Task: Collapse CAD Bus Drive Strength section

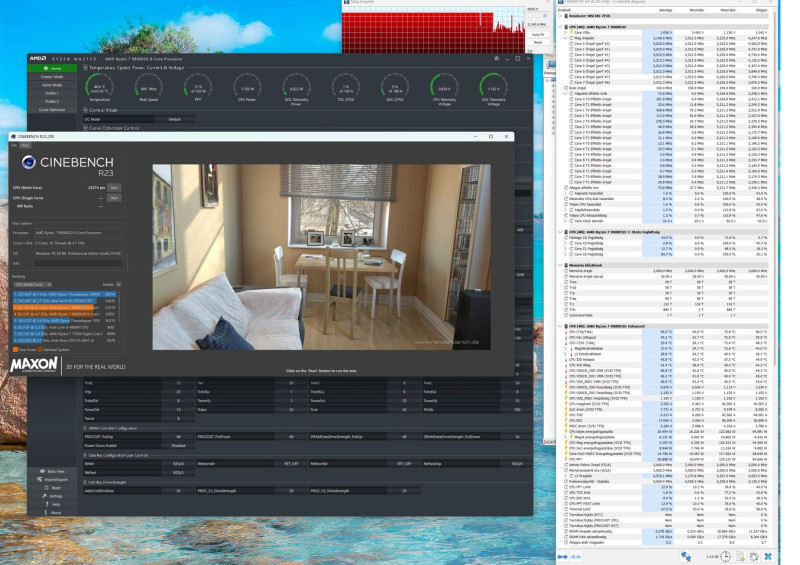Action: [x=85, y=482]
